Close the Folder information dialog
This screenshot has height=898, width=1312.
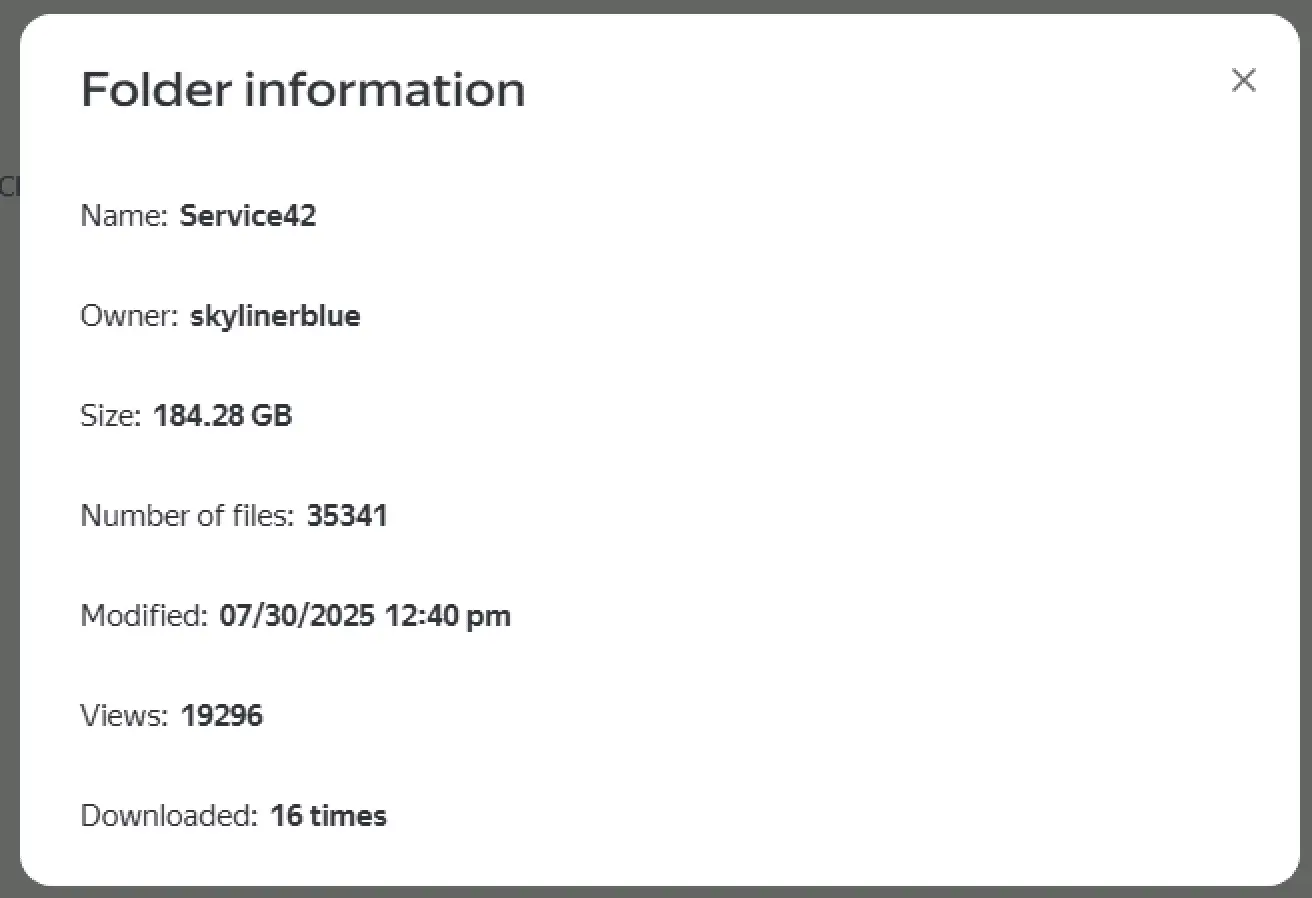click(1243, 80)
